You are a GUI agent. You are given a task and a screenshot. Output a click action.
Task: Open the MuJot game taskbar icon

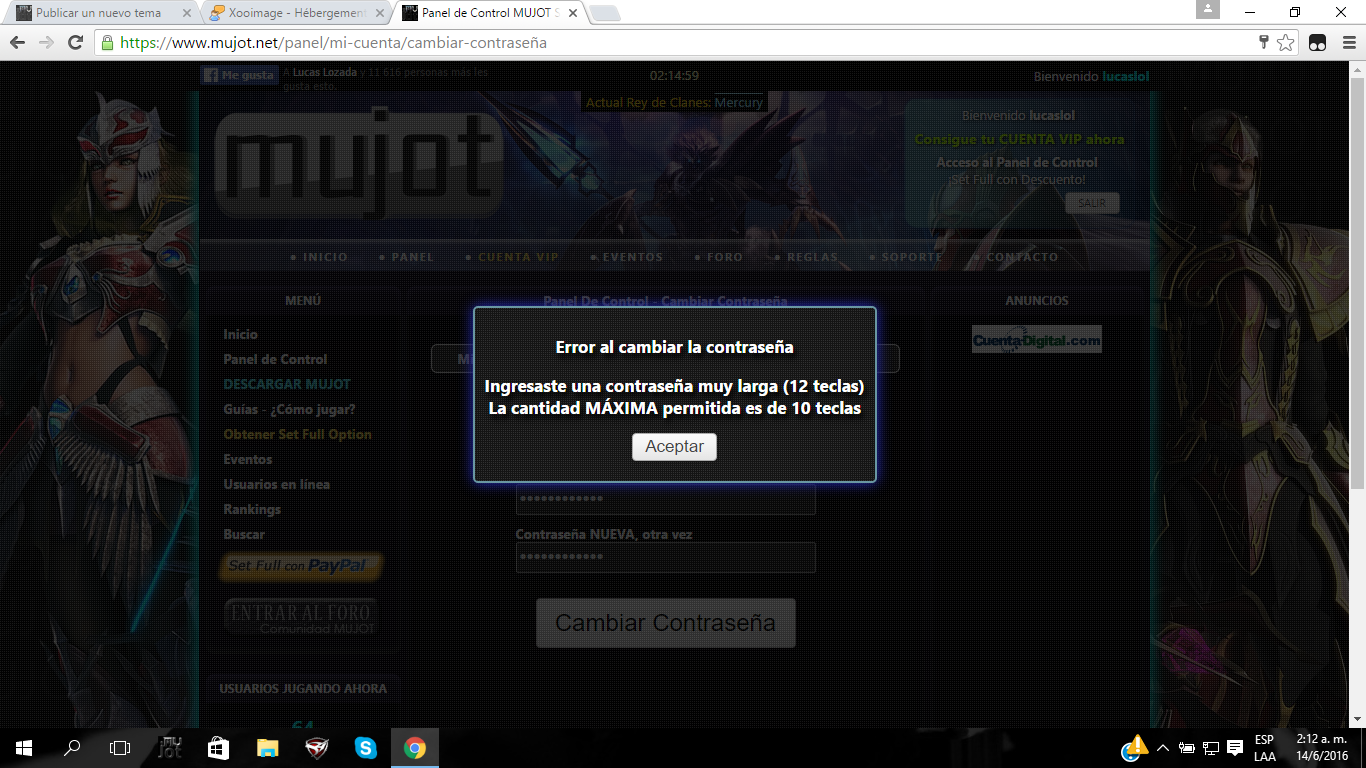[x=170, y=748]
